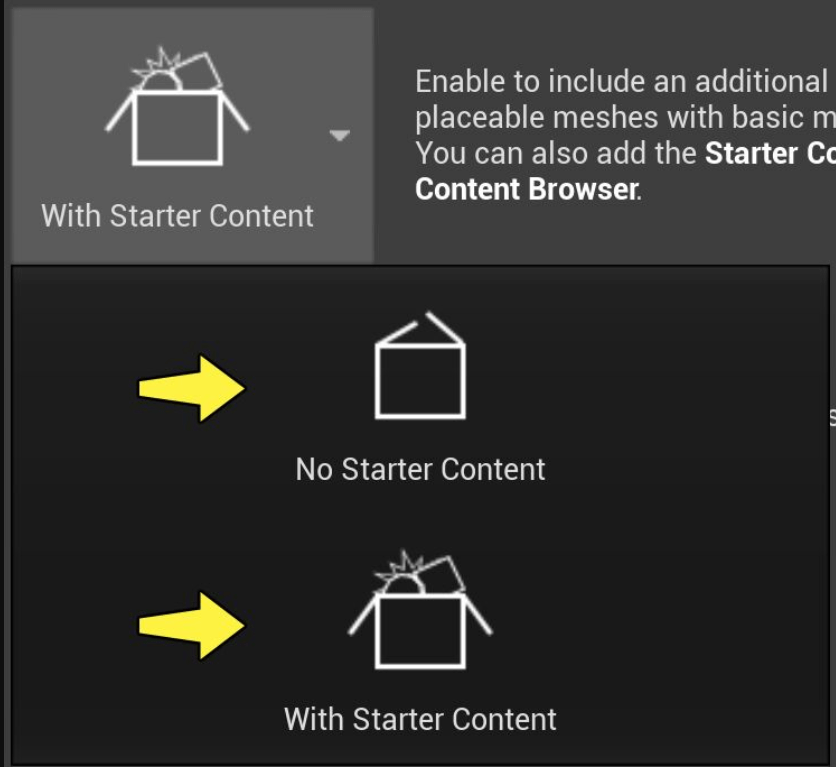Click the sun burst shape in the dropdown icon

(399, 574)
